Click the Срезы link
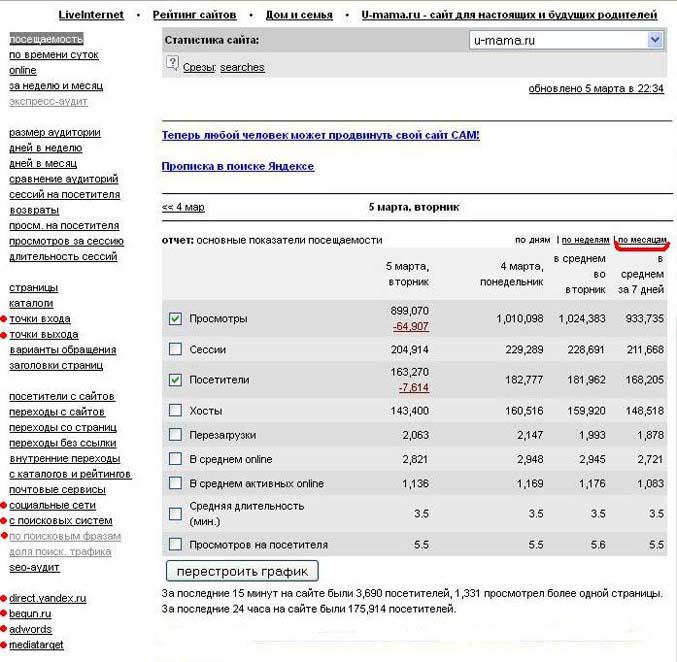This screenshot has width=677, height=662. pos(199,67)
